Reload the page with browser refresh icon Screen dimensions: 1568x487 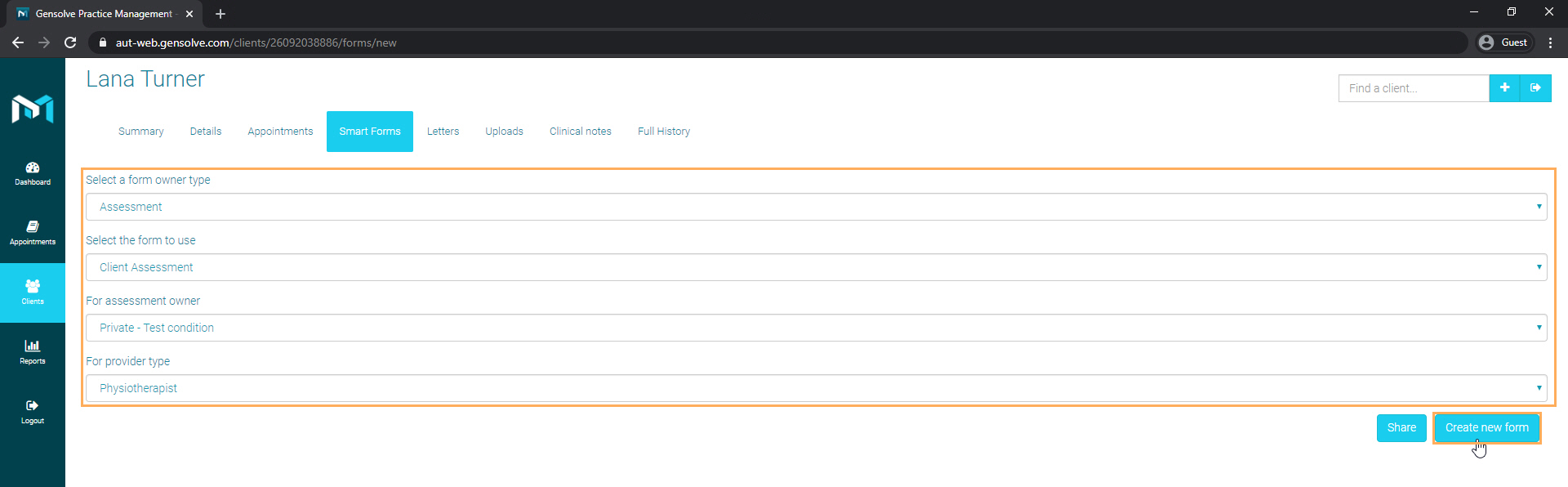(x=70, y=42)
